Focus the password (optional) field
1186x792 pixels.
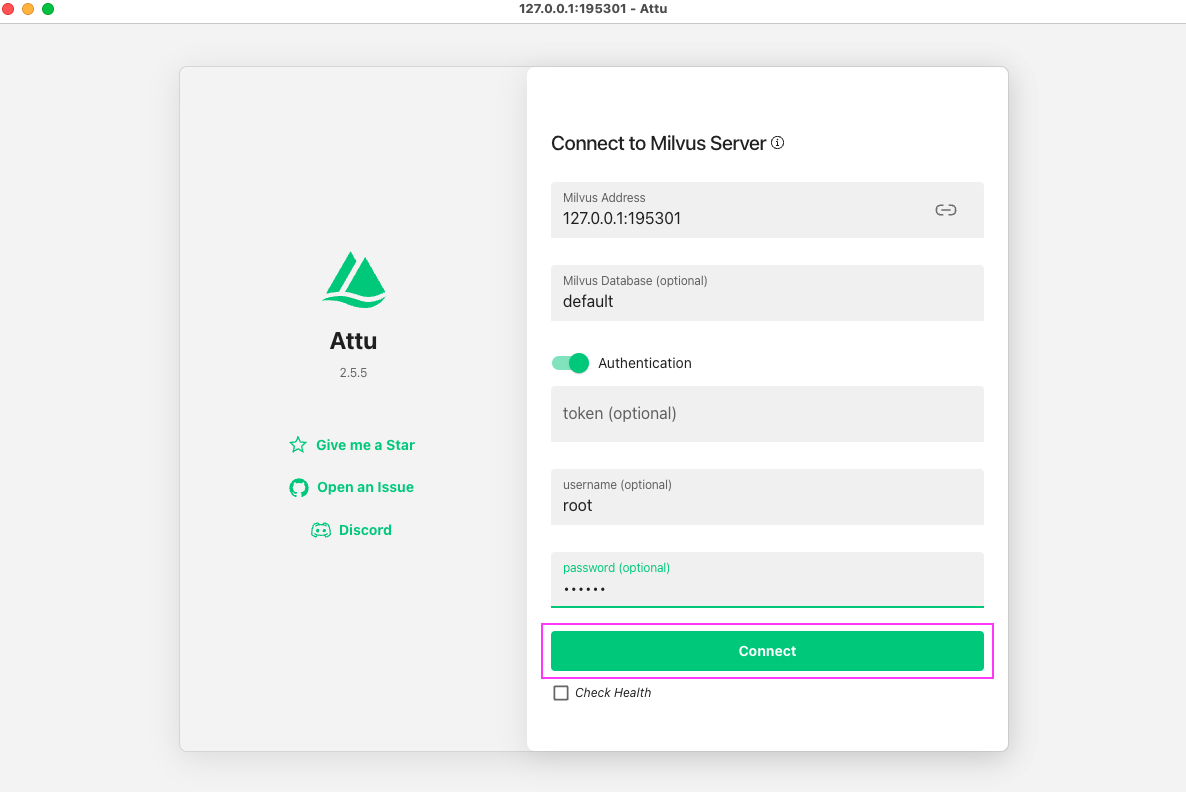point(767,580)
